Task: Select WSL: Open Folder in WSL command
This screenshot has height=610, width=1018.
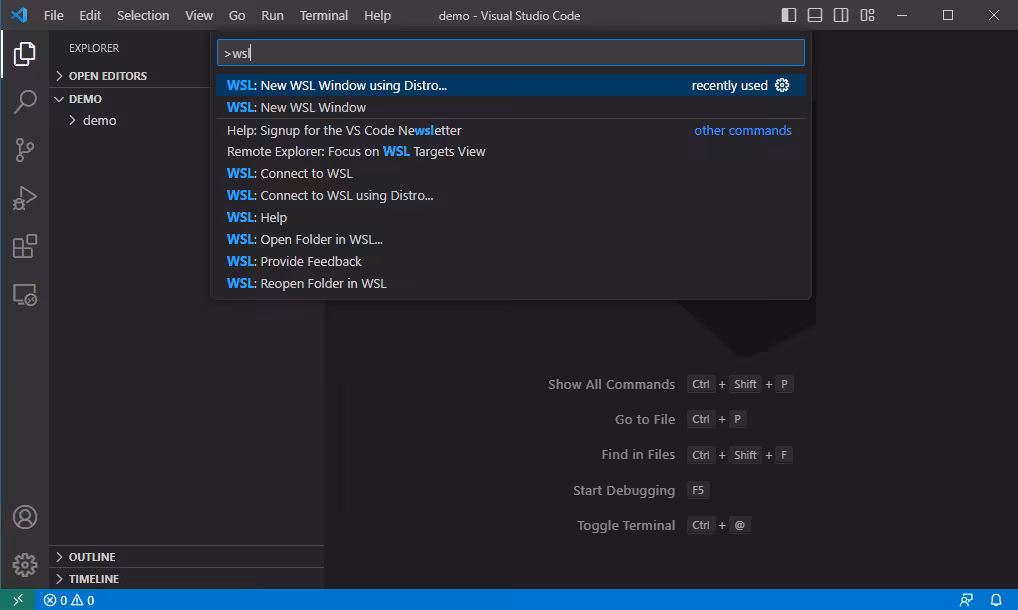Action: coord(510,239)
